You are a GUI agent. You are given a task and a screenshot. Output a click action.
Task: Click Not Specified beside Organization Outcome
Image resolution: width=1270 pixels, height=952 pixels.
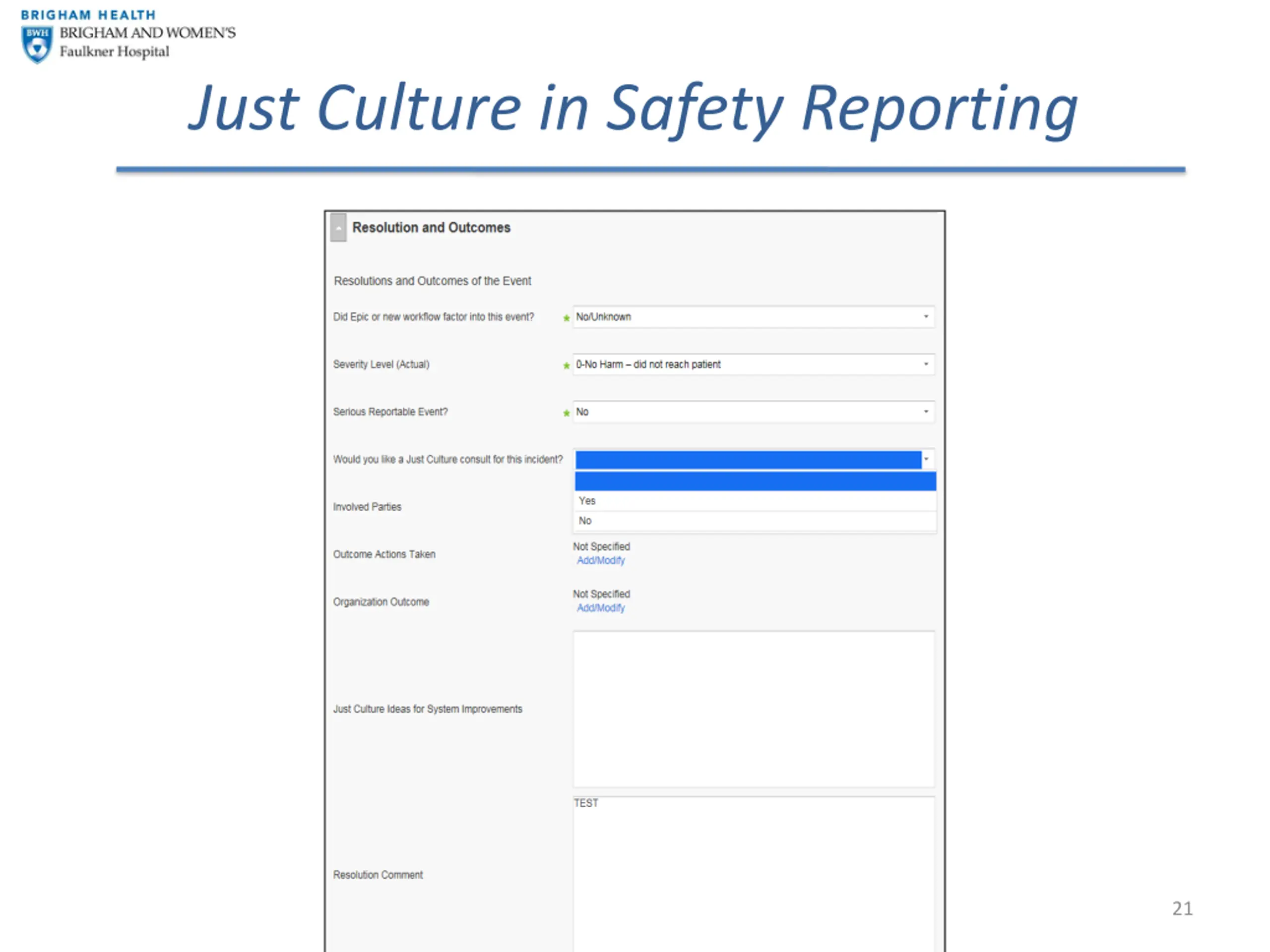(601, 594)
